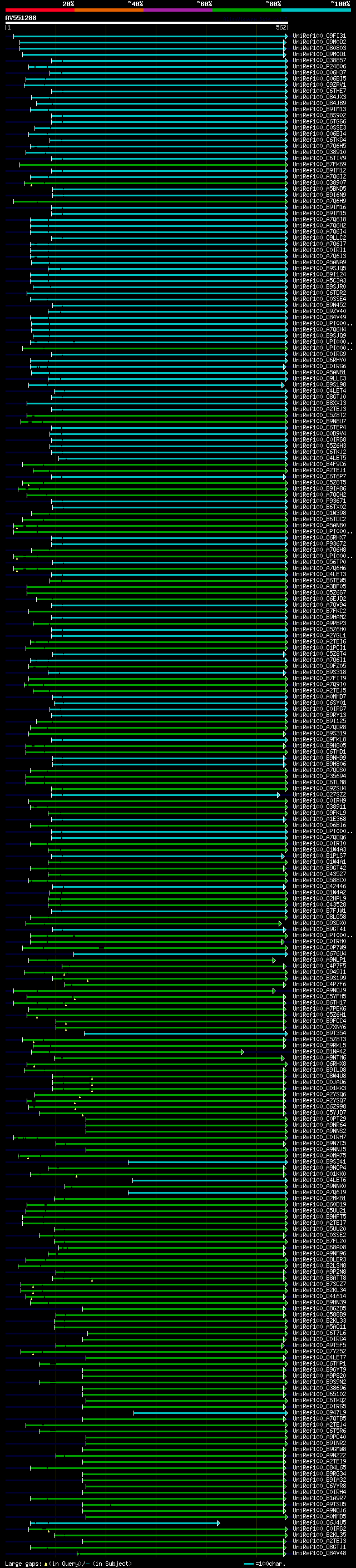Select the UniRef100_Q4LET7 label
This screenshot has height=1568, width=356.
point(319,1357)
